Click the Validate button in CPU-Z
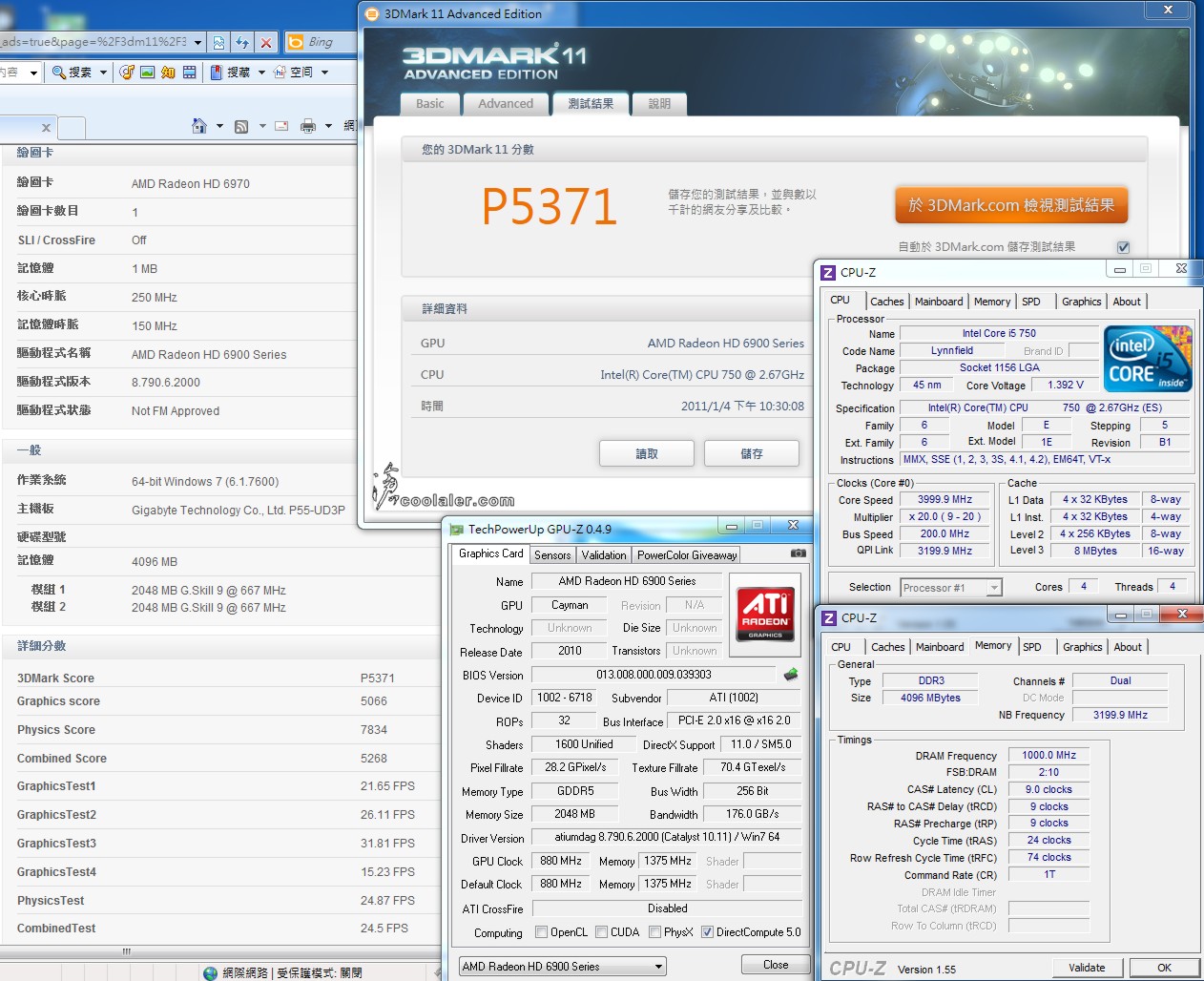The width and height of the screenshot is (1204, 981). 1087,968
